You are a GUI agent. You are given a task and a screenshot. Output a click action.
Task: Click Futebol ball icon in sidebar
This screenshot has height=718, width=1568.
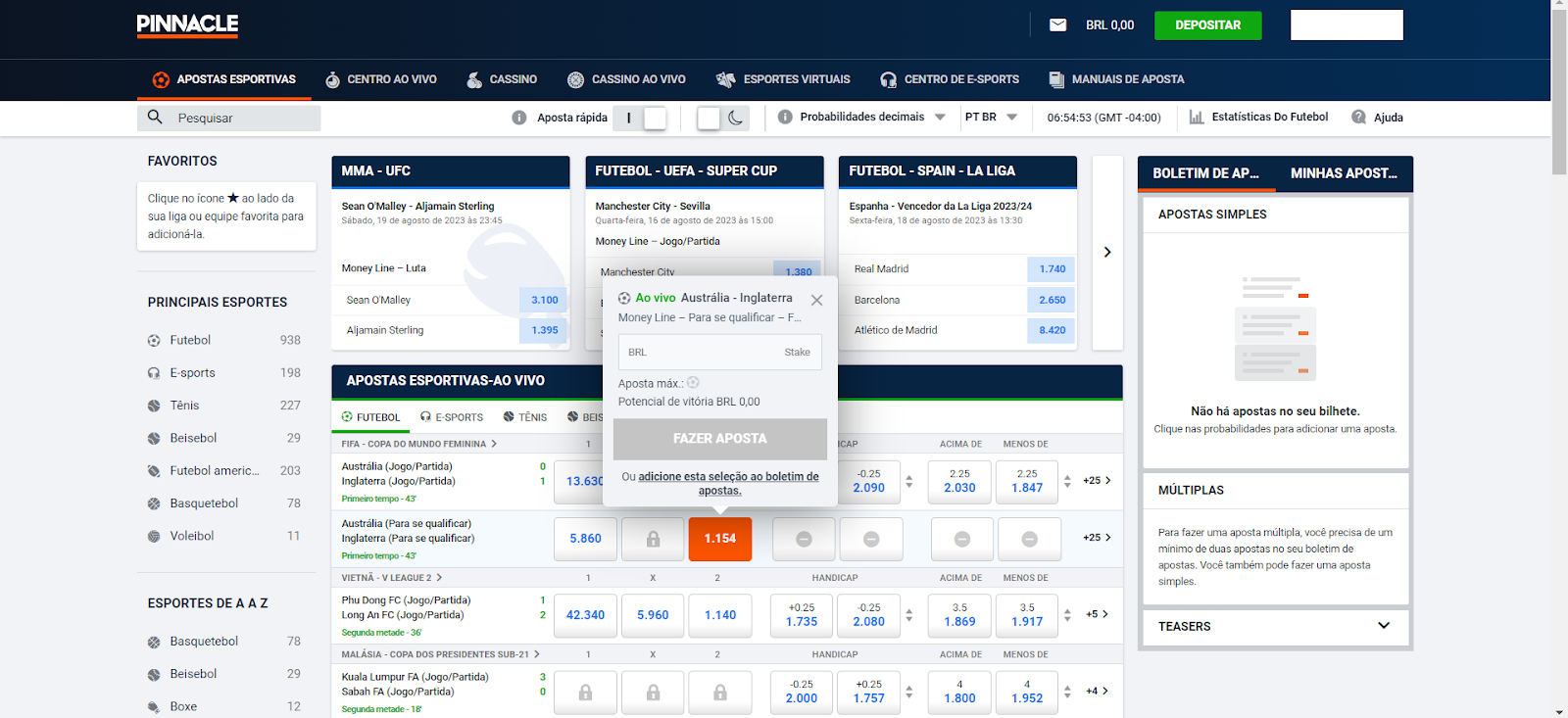pyautogui.click(x=154, y=341)
